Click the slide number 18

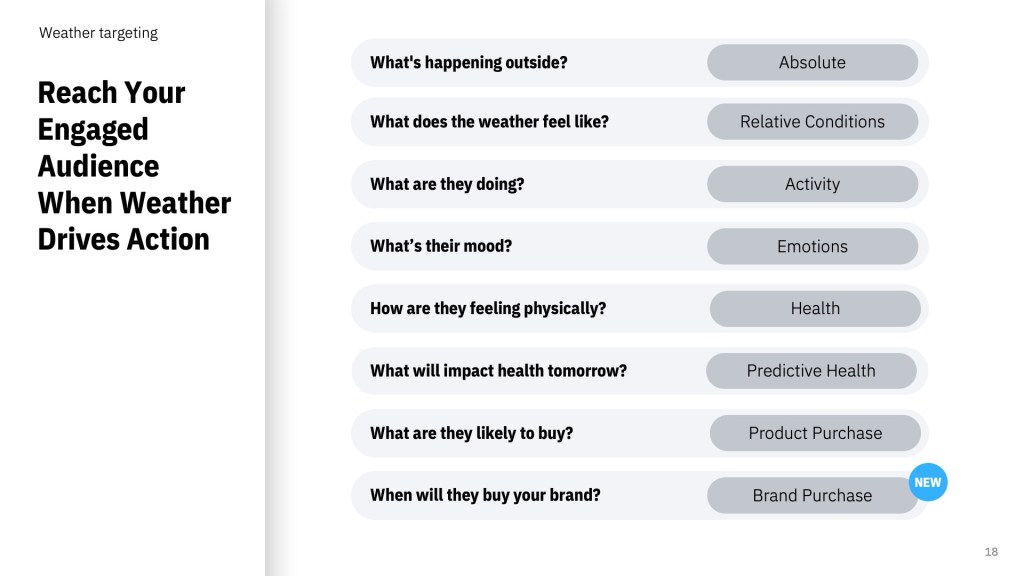(991, 552)
